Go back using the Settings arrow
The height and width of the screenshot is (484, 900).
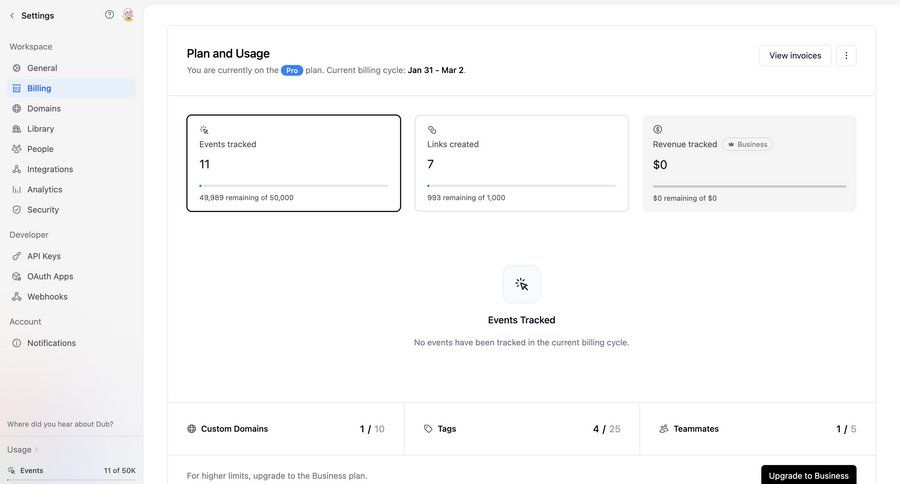(12, 16)
